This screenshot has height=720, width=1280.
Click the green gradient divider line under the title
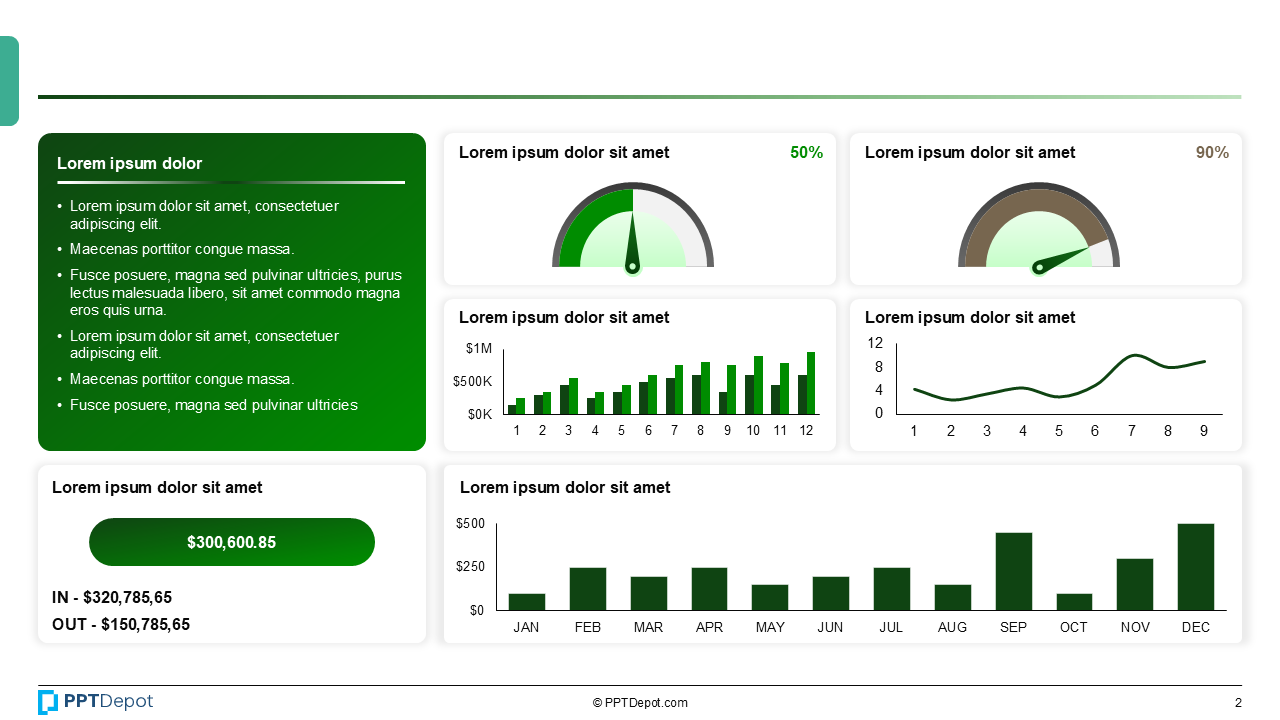click(640, 97)
